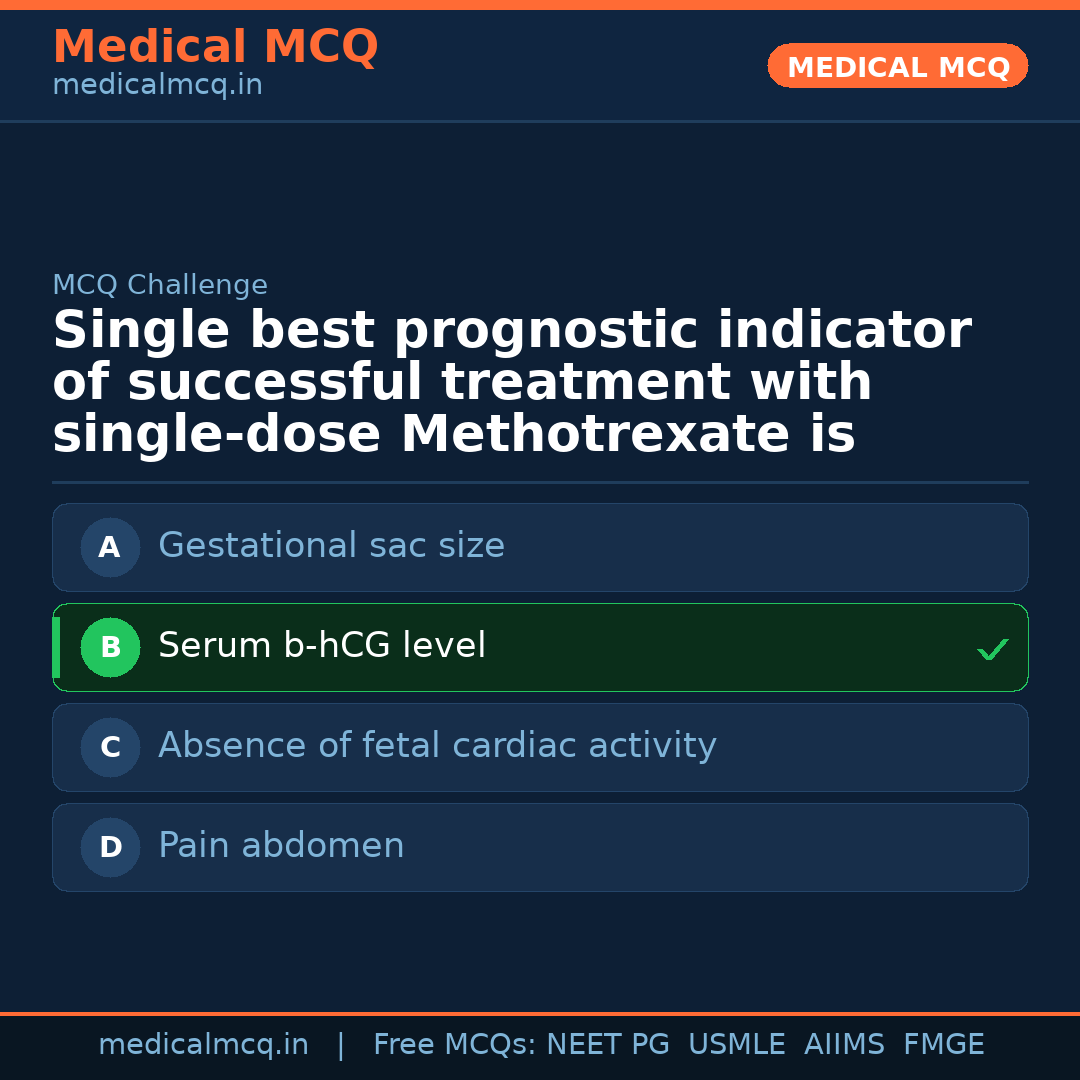Viewport: 1080px width, 1080px height.
Task: Click the "MCQ Challenge" label
Action: pyautogui.click(x=160, y=286)
